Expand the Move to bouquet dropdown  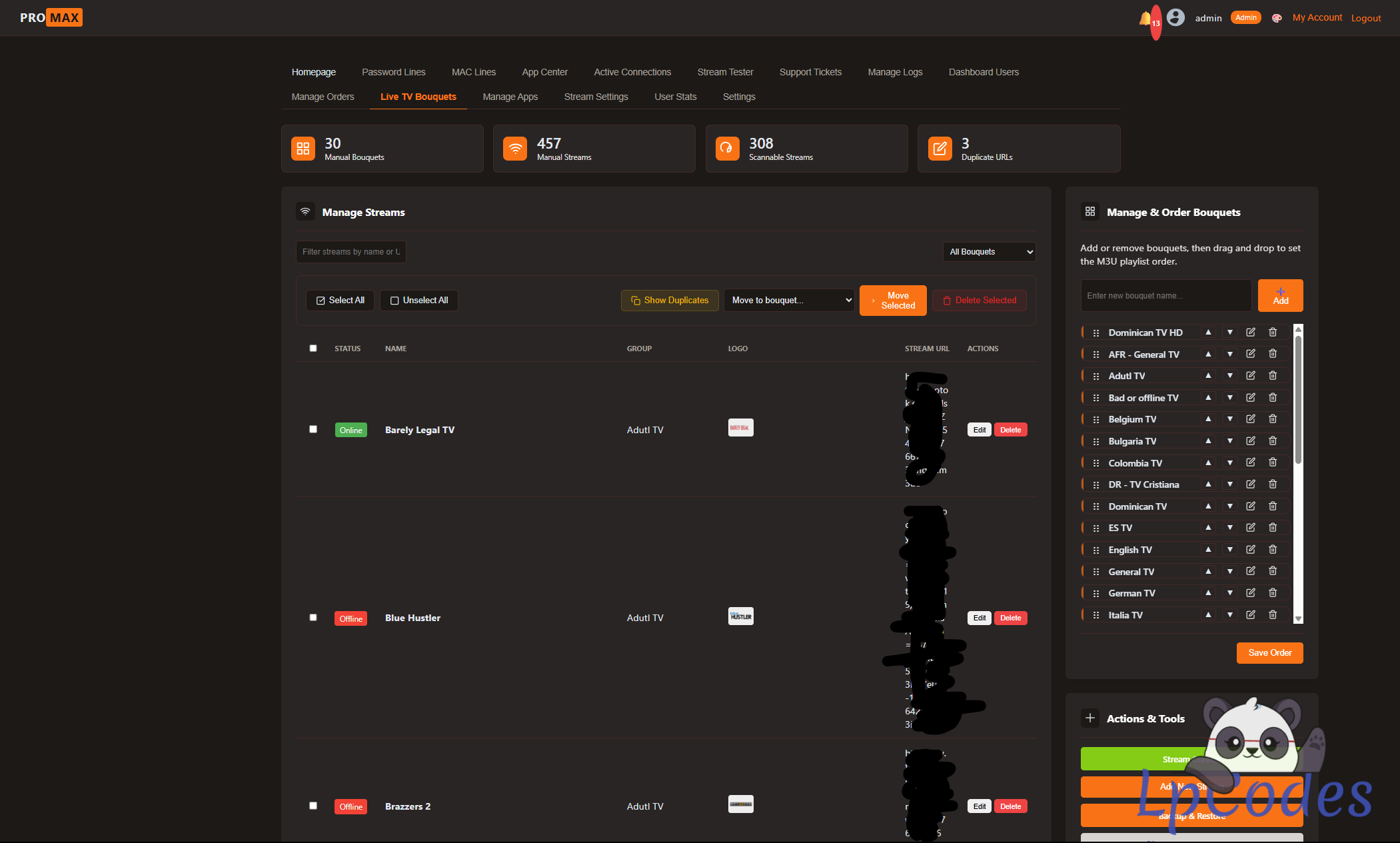(789, 301)
